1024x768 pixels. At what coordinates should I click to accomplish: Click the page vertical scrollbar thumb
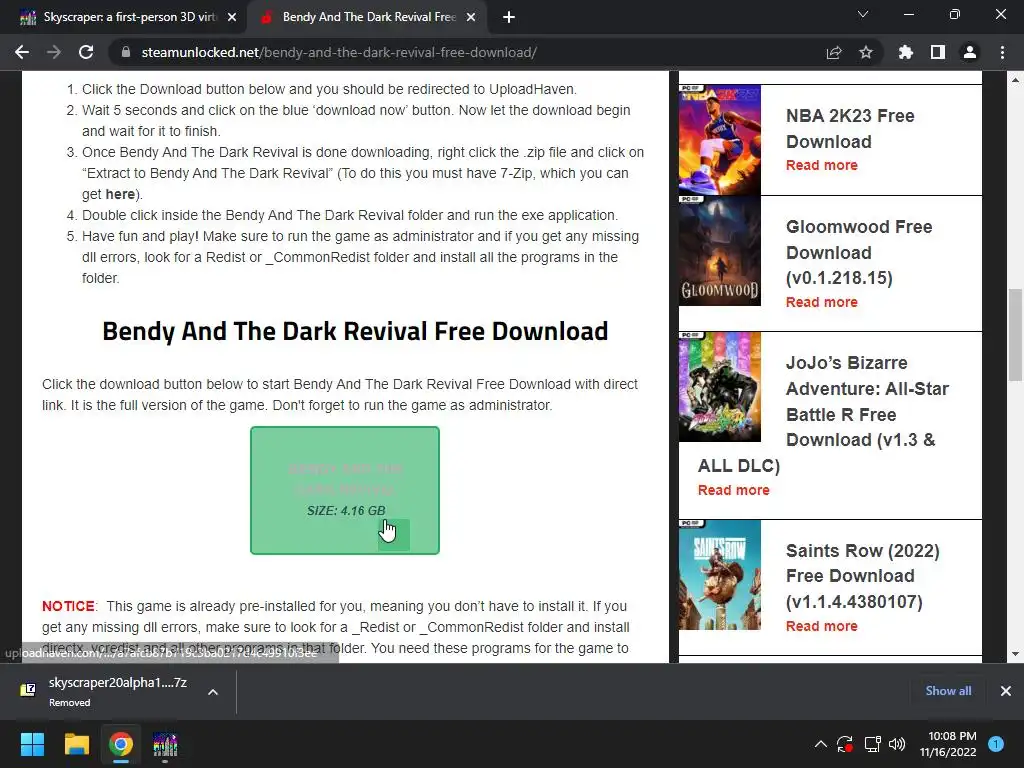point(1015,334)
